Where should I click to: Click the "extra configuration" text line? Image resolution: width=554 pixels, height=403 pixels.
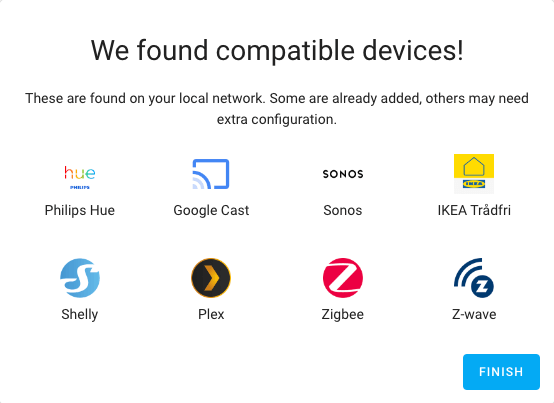tap(277, 119)
